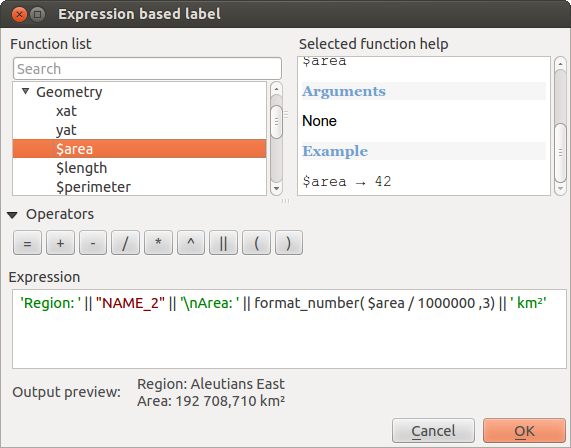Cancel the expression dialog
This screenshot has height=448, width=571.
[x=433, y=431]
